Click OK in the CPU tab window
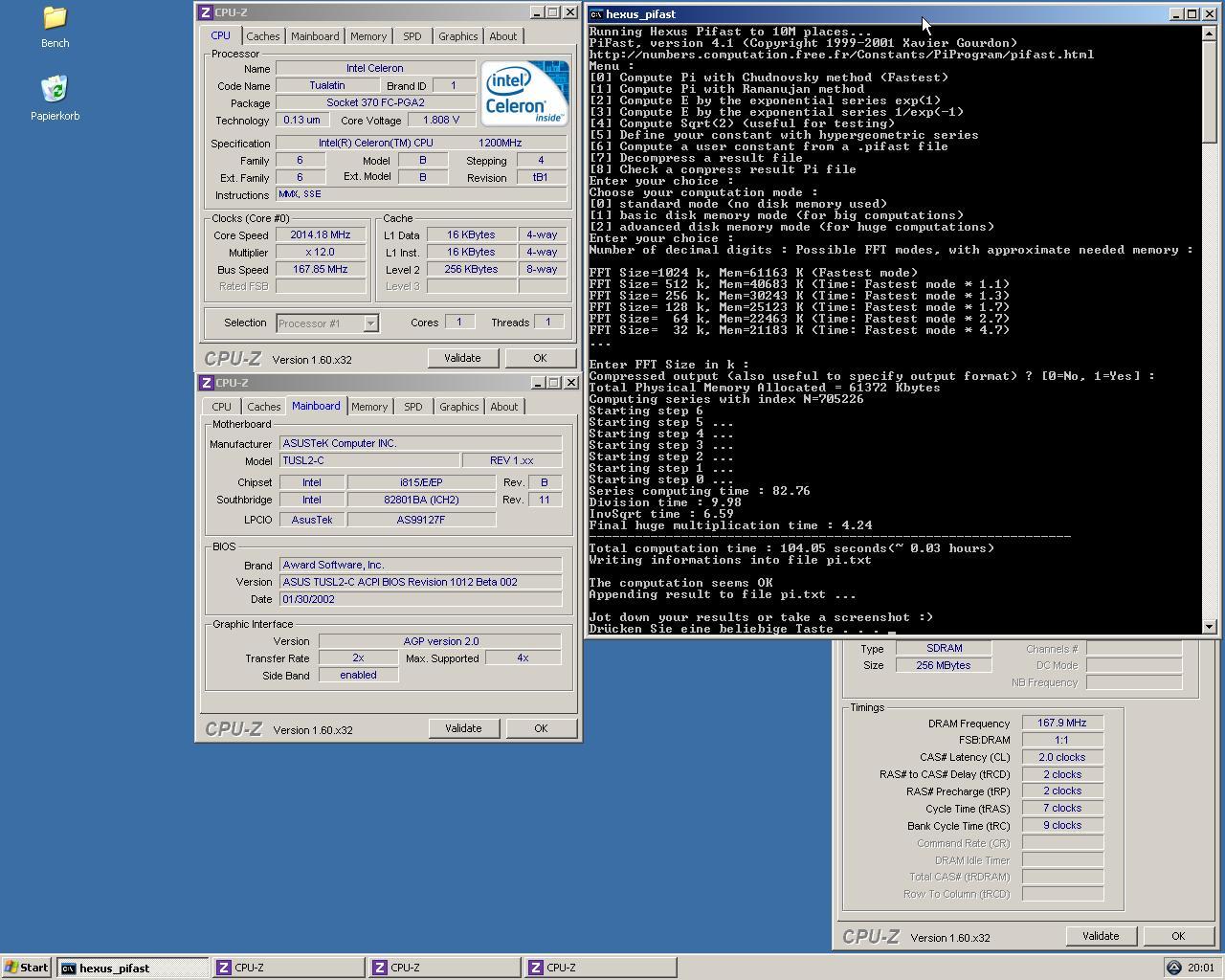Viewport: 1225px width, 980px height. click(x=540, y=358)
